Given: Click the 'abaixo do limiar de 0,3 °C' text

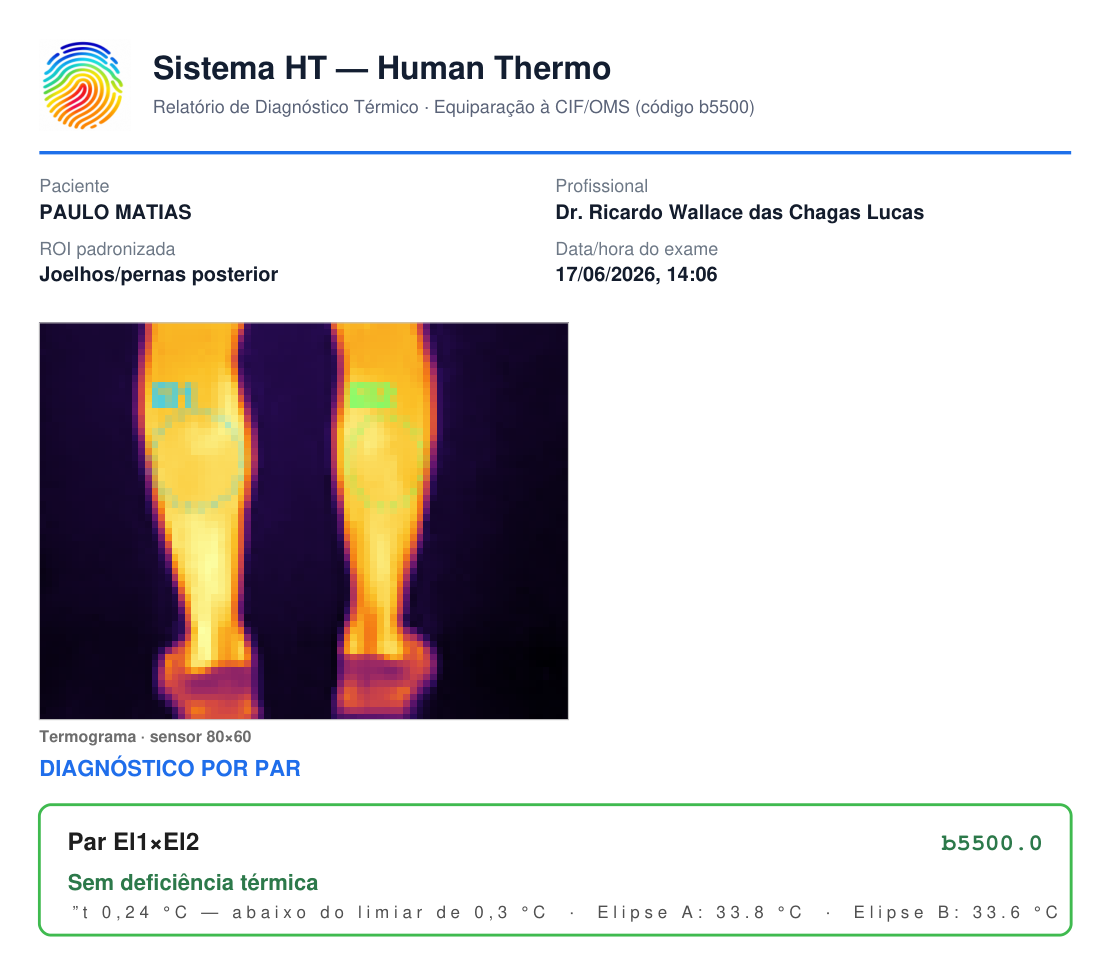Looking at the screenshot, I should (389, 913).
